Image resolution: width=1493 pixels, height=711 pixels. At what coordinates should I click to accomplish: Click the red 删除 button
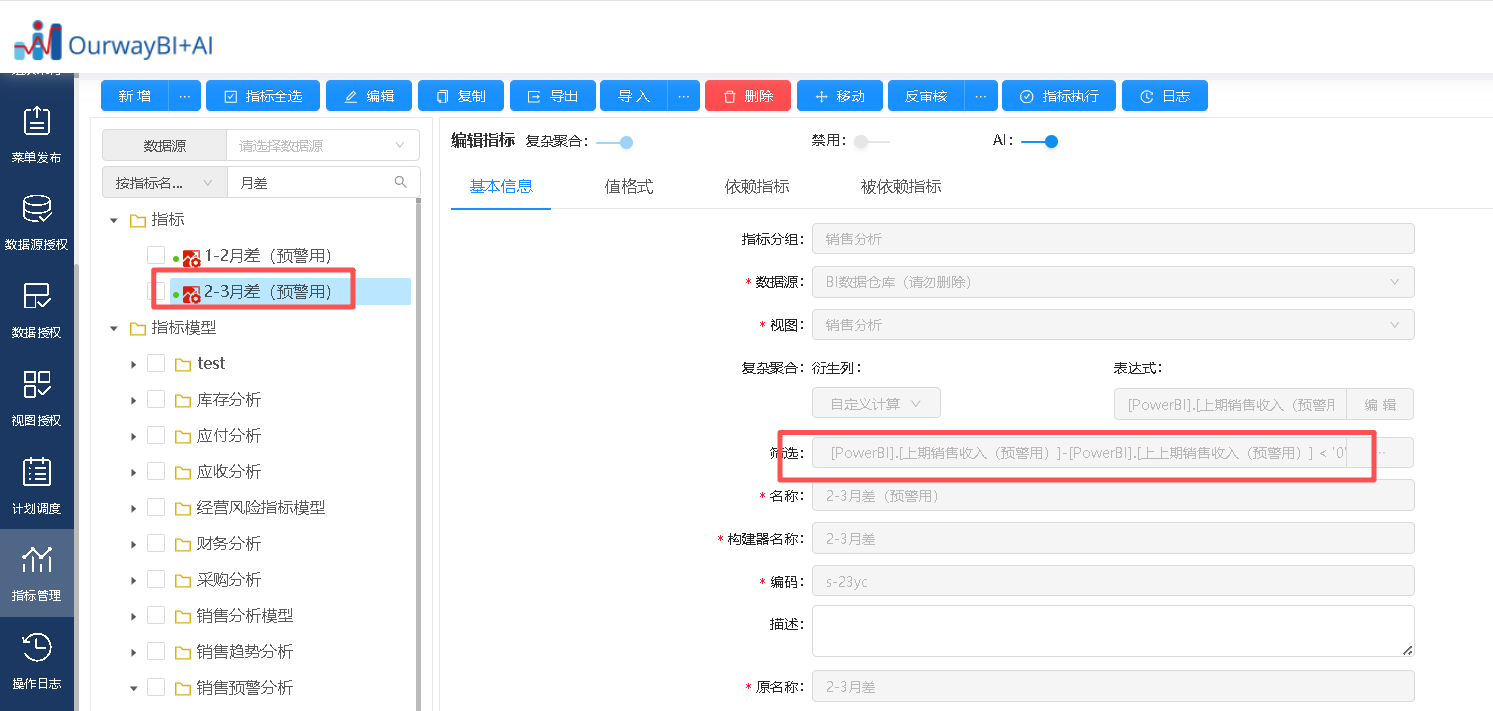[747, 96]
